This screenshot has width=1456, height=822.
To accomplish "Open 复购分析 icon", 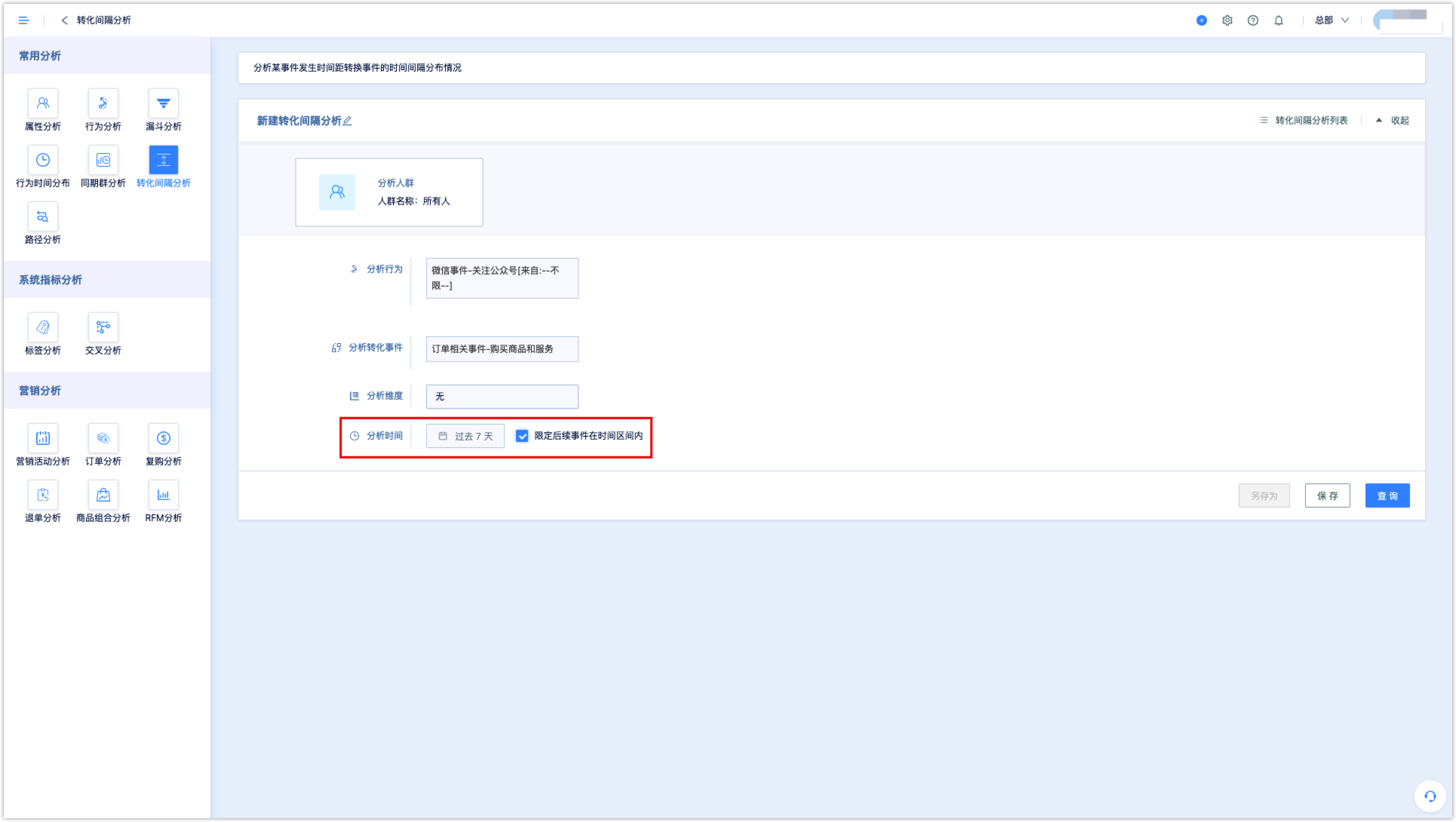I will (163, 438).
